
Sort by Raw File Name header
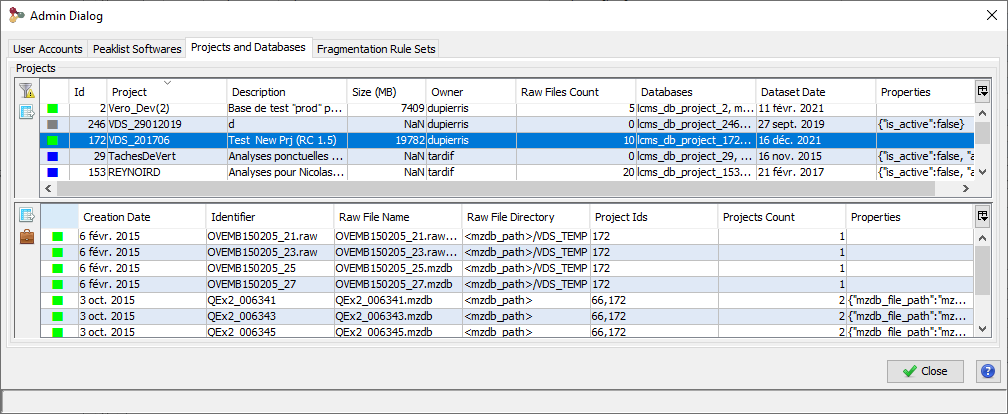pyautogui.click(x=398, y=217)
